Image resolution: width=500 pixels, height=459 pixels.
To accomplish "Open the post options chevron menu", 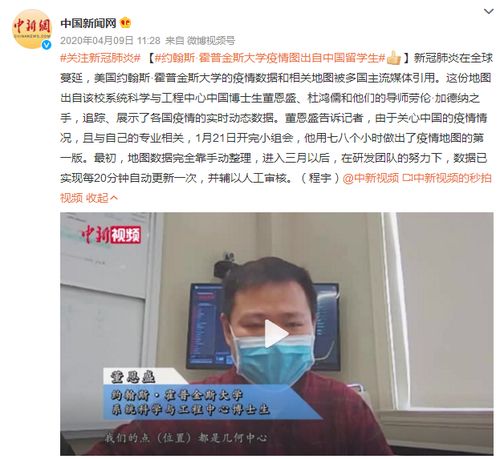I will point(488,11).
